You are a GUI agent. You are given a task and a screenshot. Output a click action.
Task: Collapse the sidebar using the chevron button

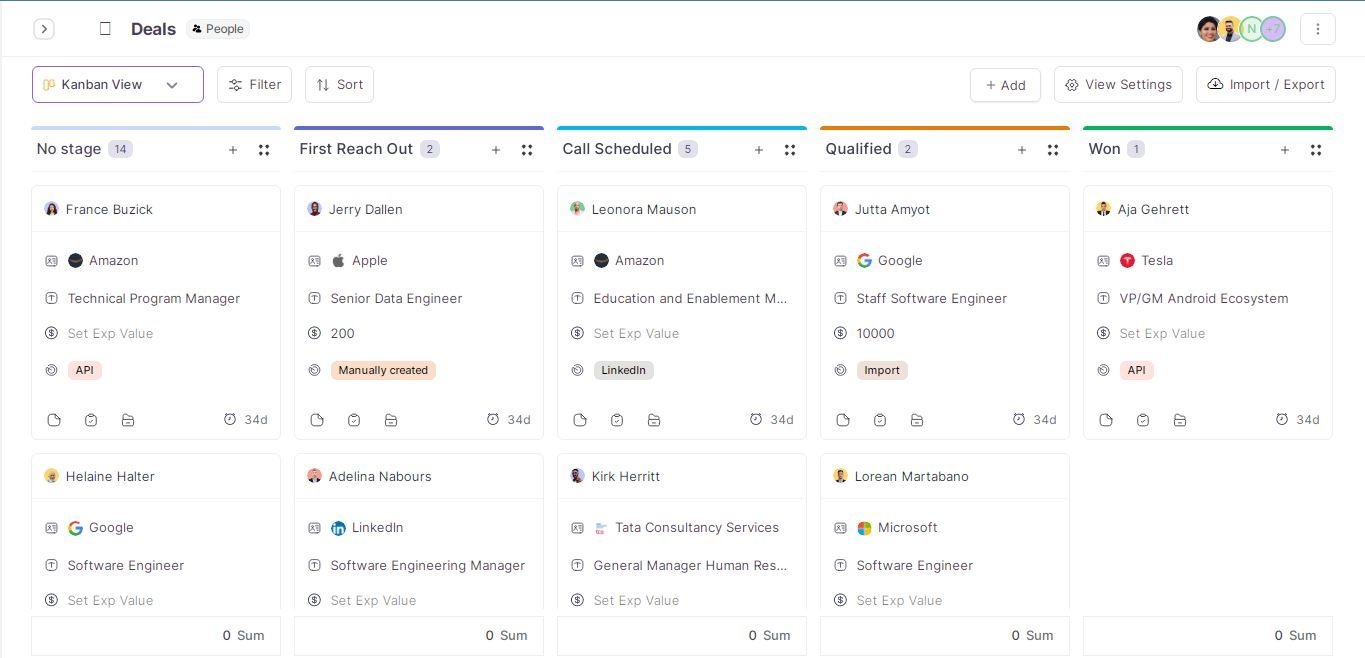[x=44, y=29]
